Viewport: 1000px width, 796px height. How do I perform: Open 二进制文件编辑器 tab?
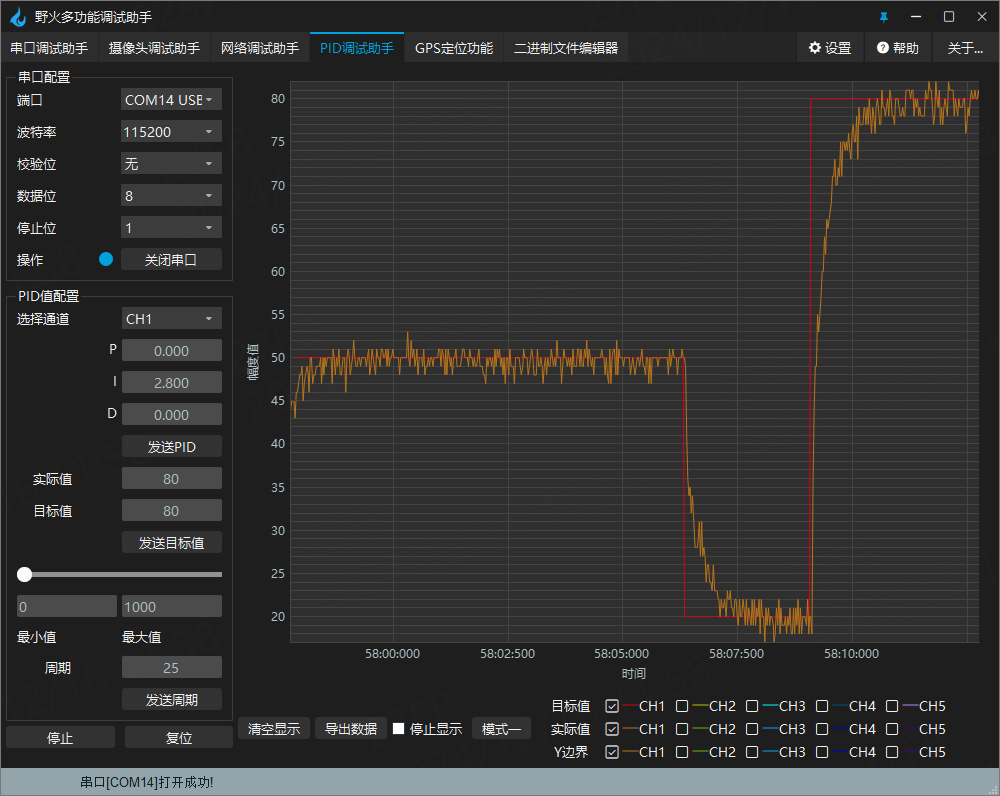coord(566,48)
